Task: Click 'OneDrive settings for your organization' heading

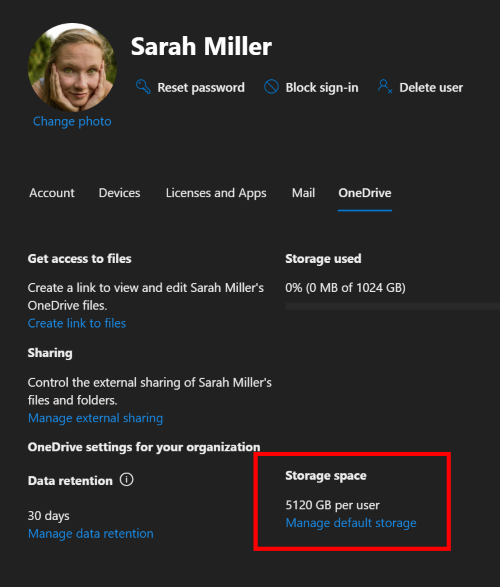Action: pos(144,447)
